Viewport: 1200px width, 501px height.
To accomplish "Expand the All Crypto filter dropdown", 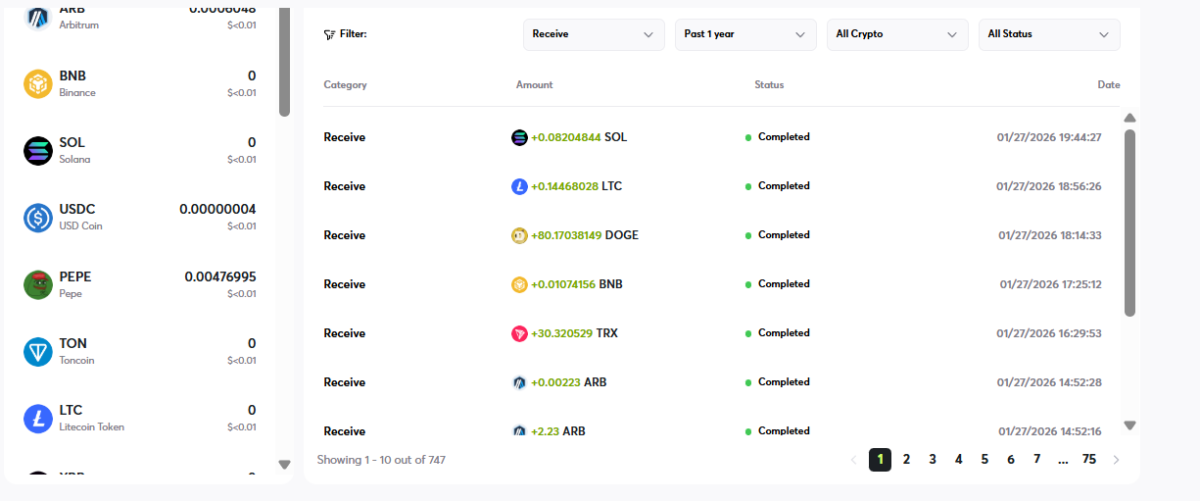I will pos(897,34).
